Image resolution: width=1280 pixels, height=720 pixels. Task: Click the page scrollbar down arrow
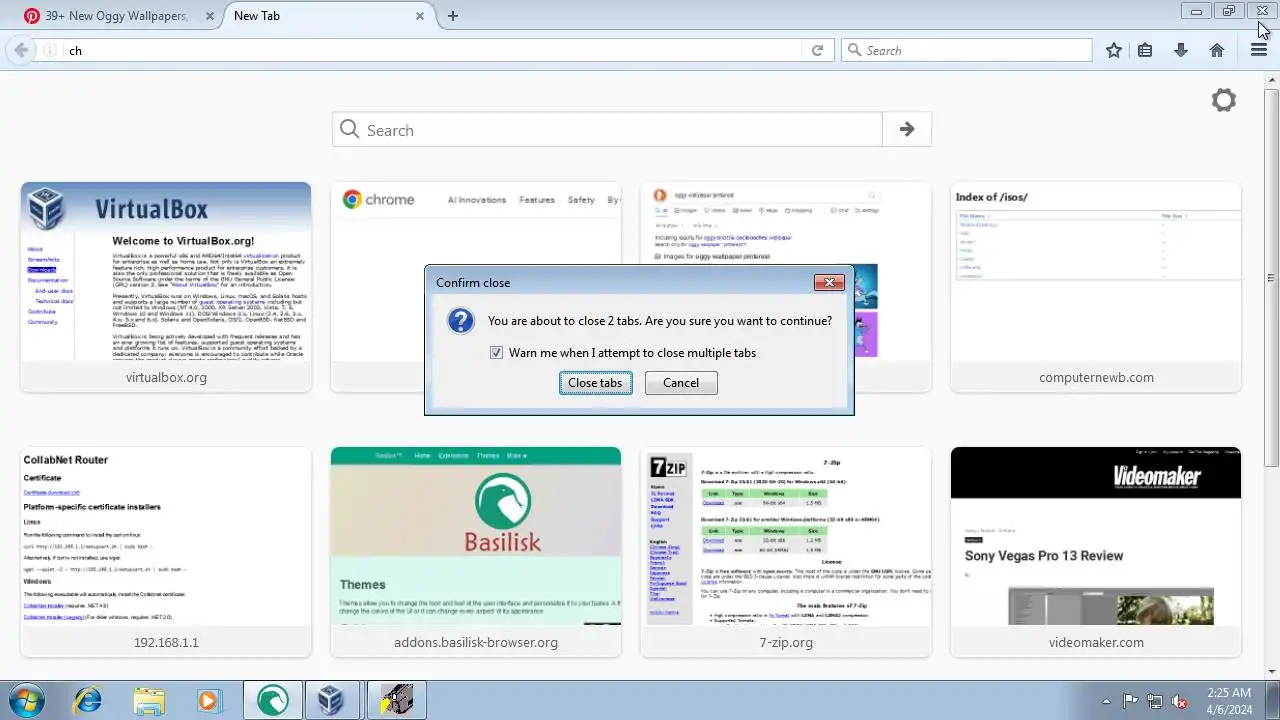click(1272, 671)
